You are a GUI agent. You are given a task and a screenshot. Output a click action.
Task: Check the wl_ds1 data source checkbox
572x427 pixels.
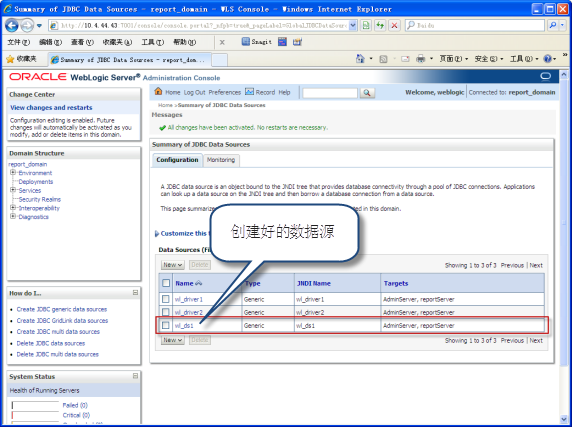coord(166,325)
